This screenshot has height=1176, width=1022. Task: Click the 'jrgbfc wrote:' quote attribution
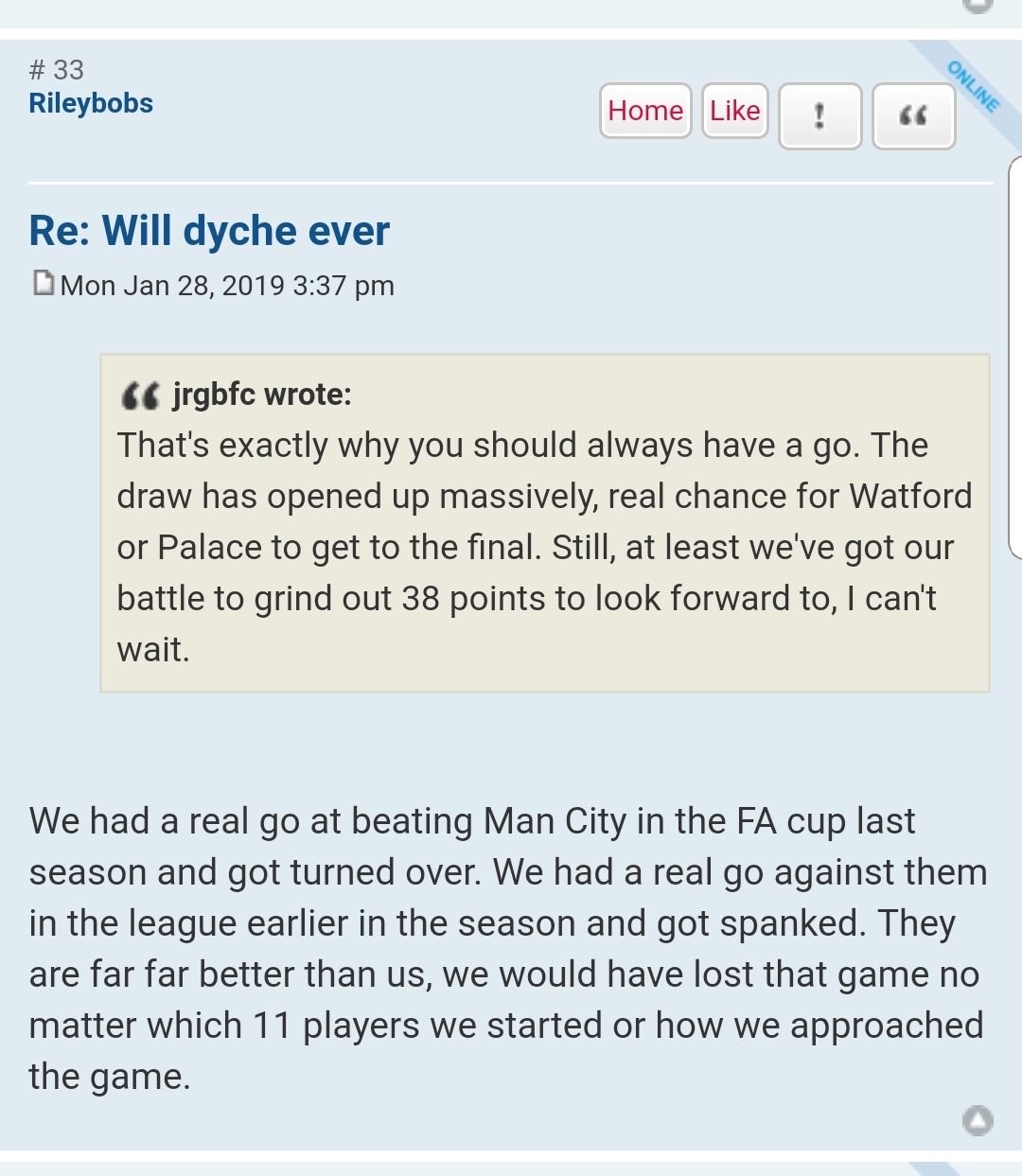(262, 395)
